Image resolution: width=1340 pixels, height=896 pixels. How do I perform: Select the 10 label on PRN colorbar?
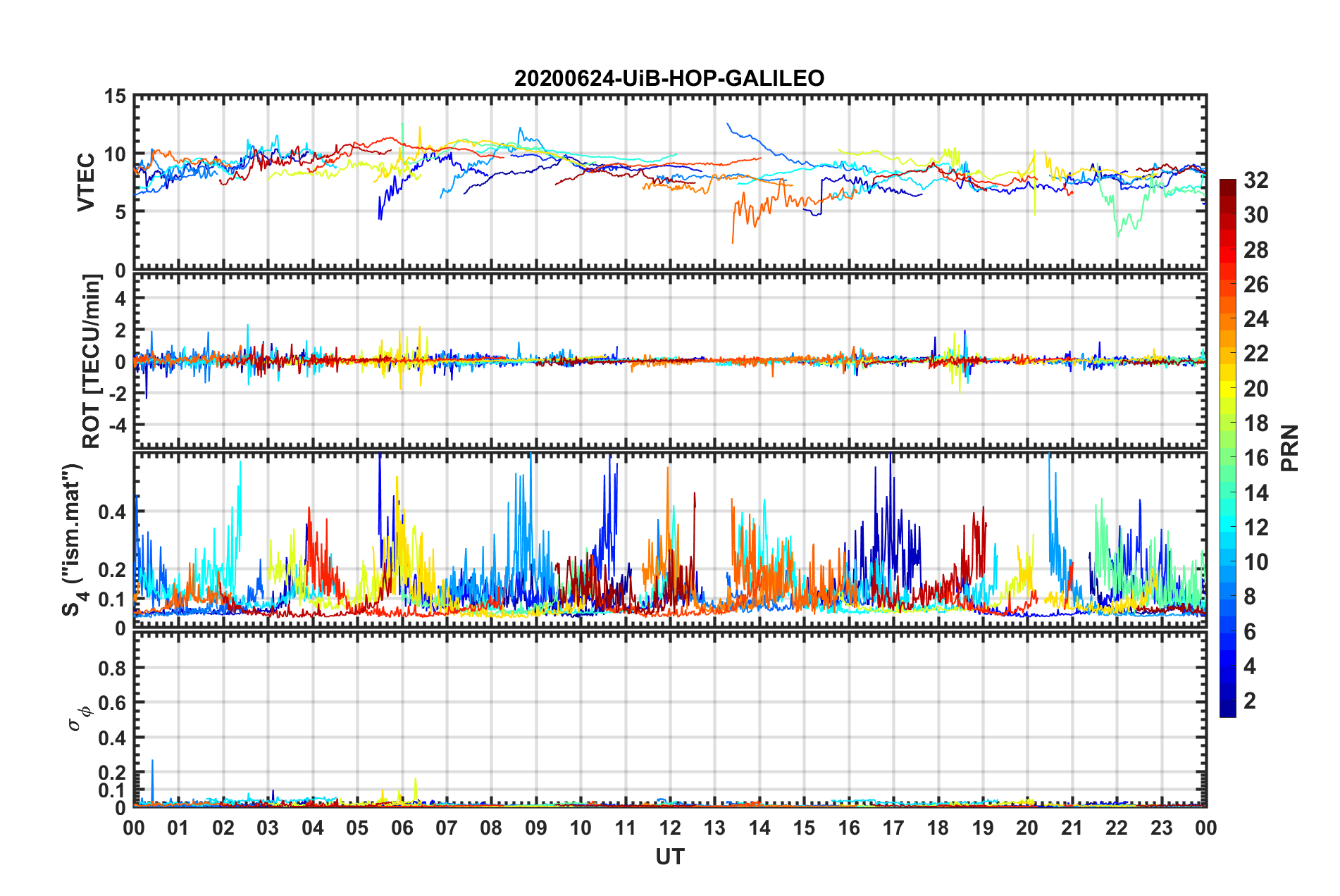(1256, 562)
